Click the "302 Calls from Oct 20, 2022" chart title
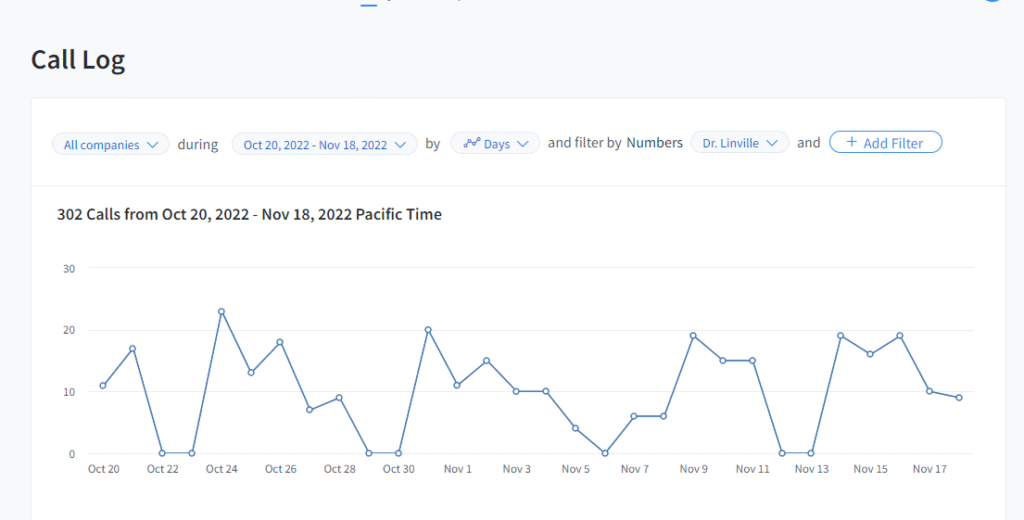This screenshot has height=520, width=1024. click(249, 214)
